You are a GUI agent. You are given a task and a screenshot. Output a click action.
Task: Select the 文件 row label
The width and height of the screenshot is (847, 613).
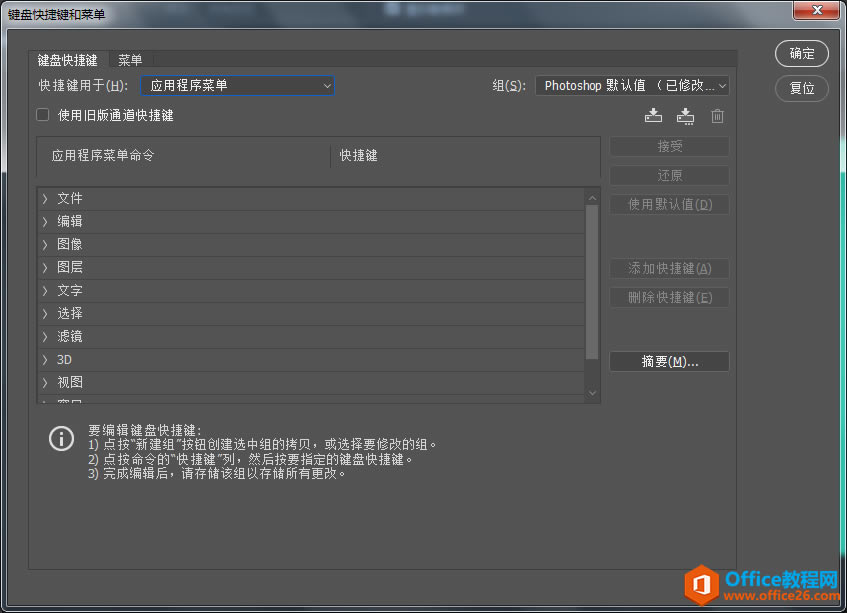tap(70, 198)
